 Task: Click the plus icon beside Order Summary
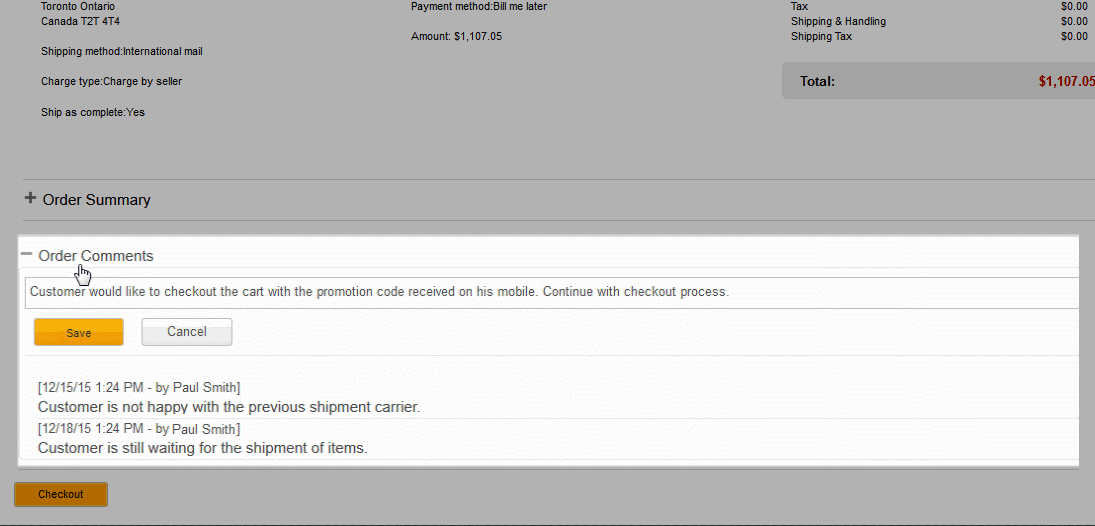click(x=30, y=199)
